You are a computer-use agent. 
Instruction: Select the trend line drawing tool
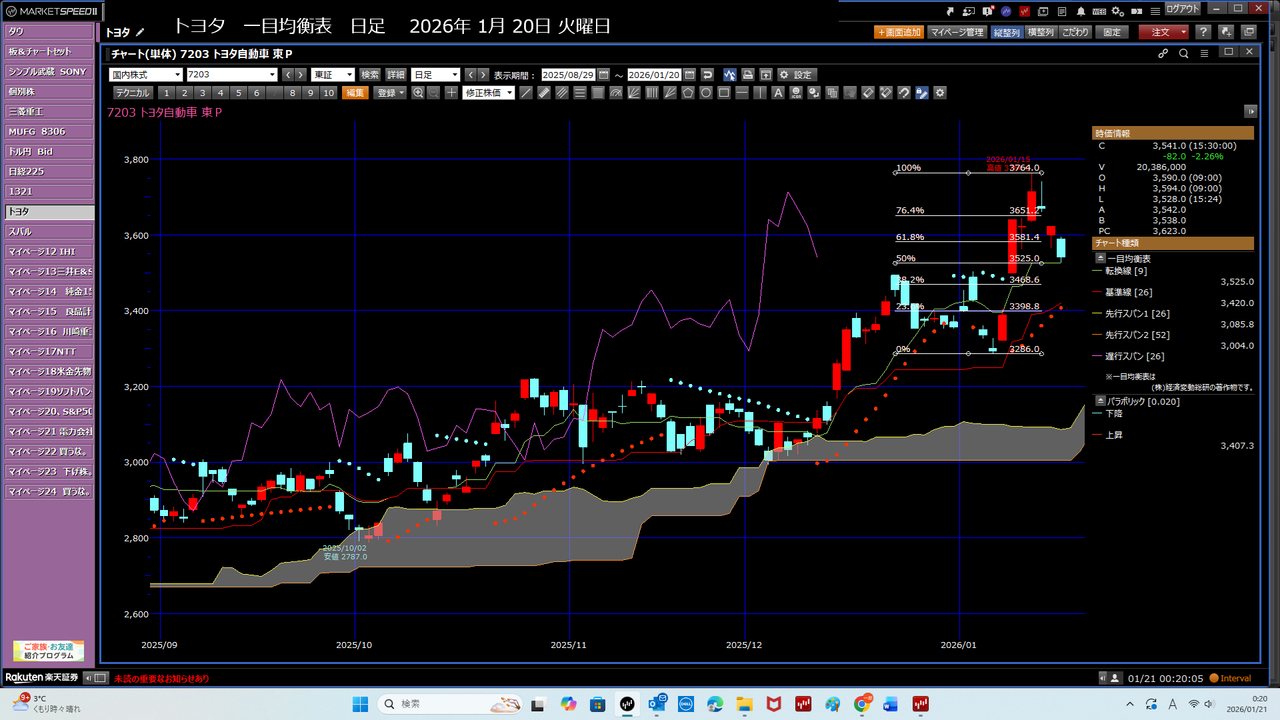[527, 93]
